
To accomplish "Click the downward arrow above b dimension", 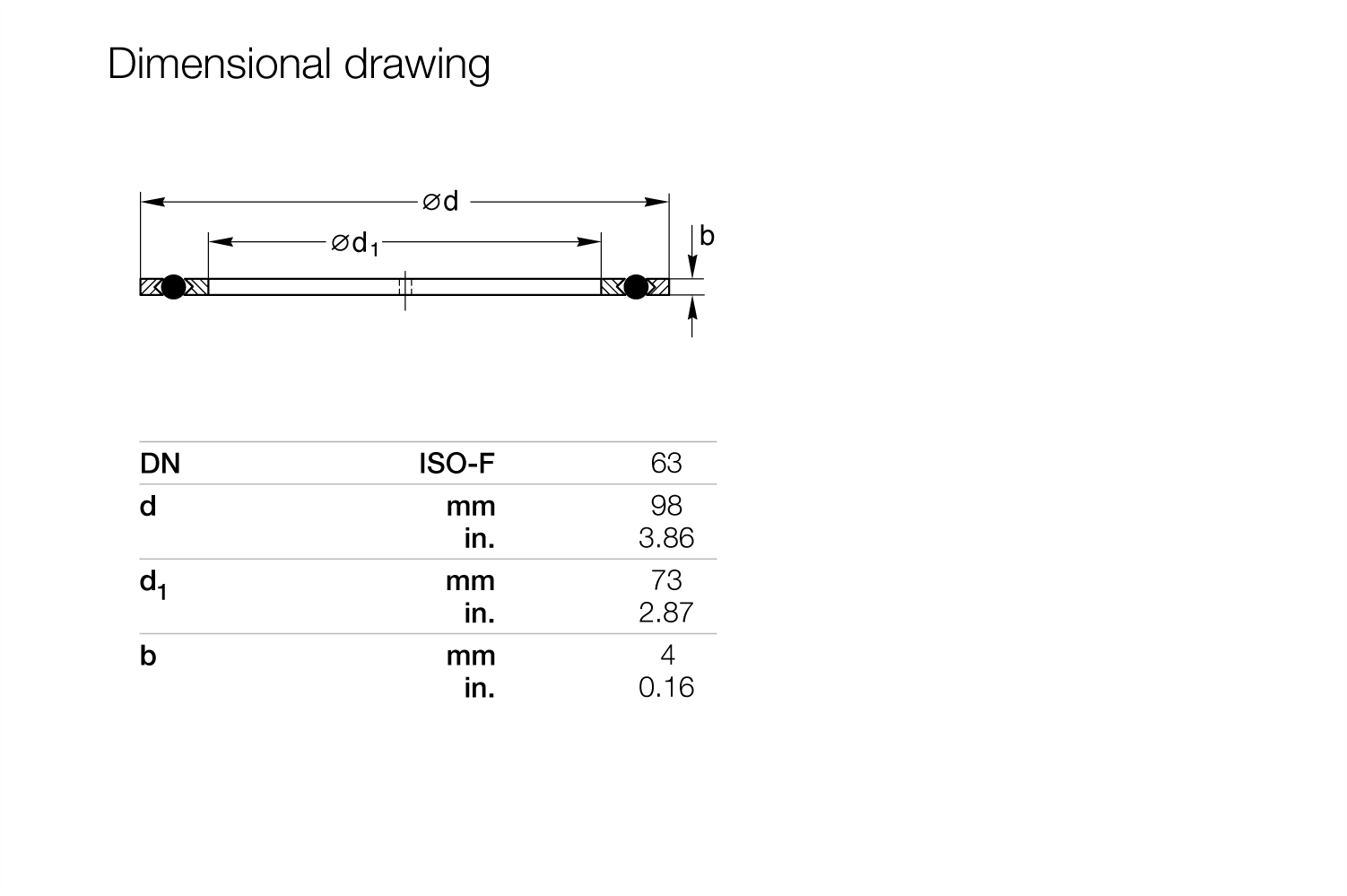I will coord(691,265).
